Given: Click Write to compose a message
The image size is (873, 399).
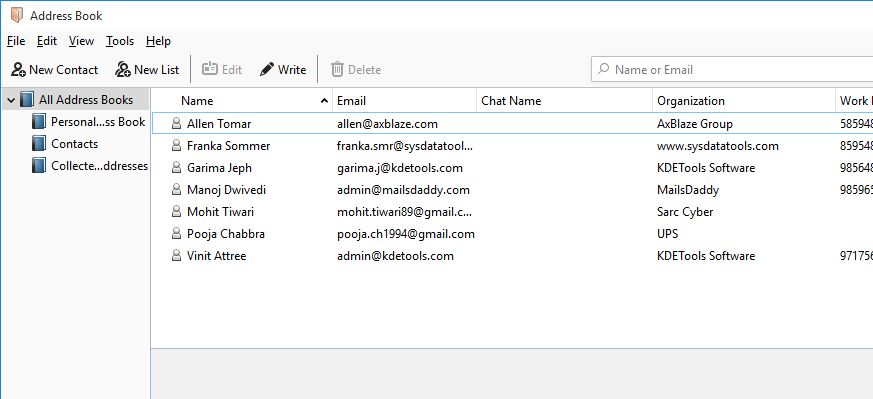Looking at the screenshot, I should pos(283,70).
